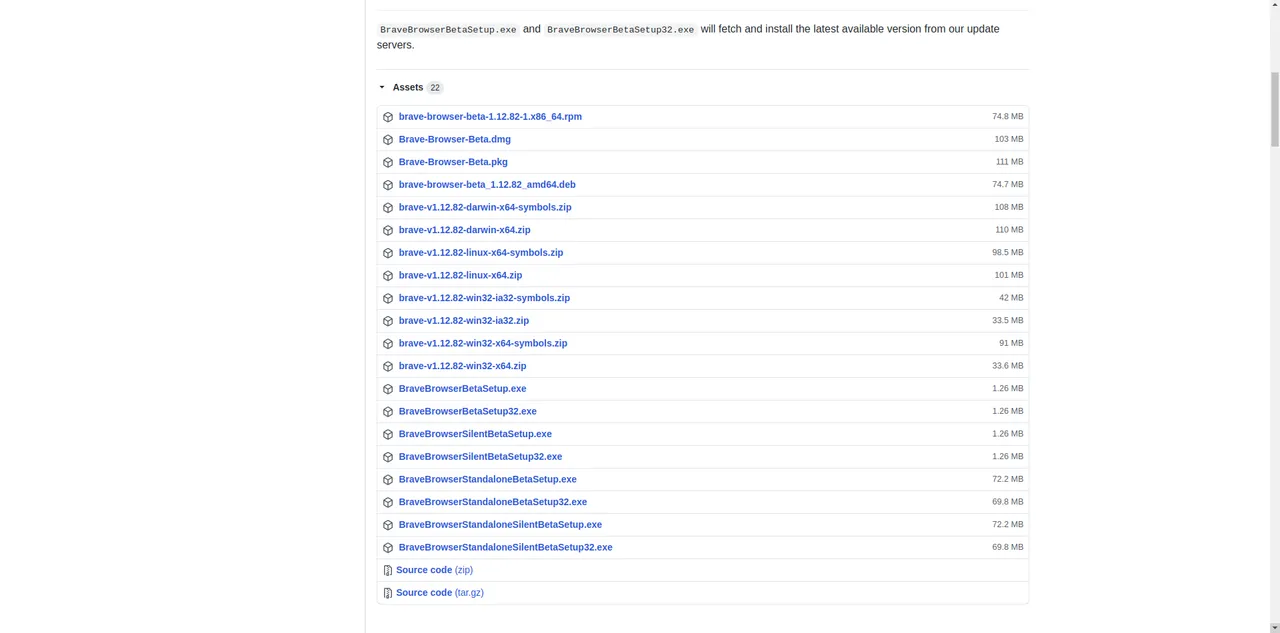The image size is (1280, 633).
Task: Click package icon beside BraveBrowserStandaloneBetaSetup.exe
Action: (x=388, y=480)
